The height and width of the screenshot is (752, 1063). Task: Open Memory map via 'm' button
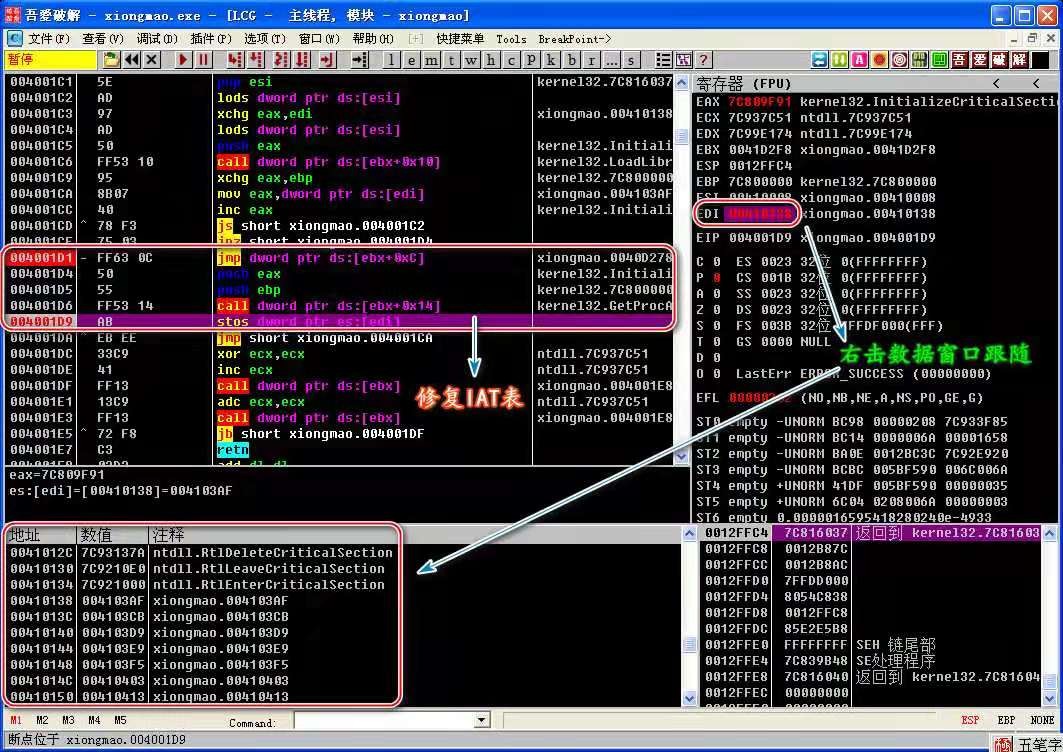pyautogui.click(x=431, y=60)
